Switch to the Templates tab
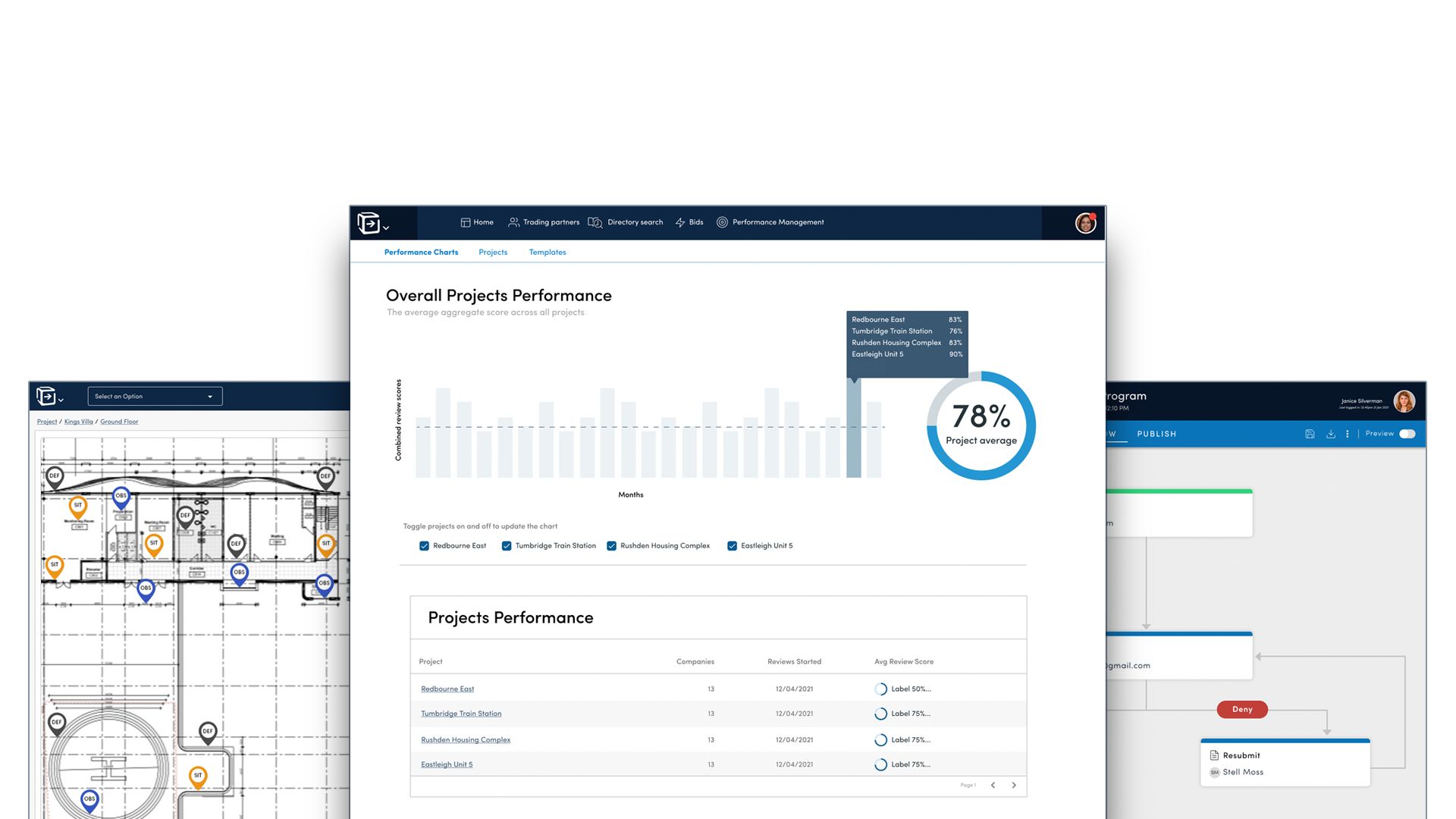The height and width of the screenshot is (819, 1456). click(x=548, y=253)
